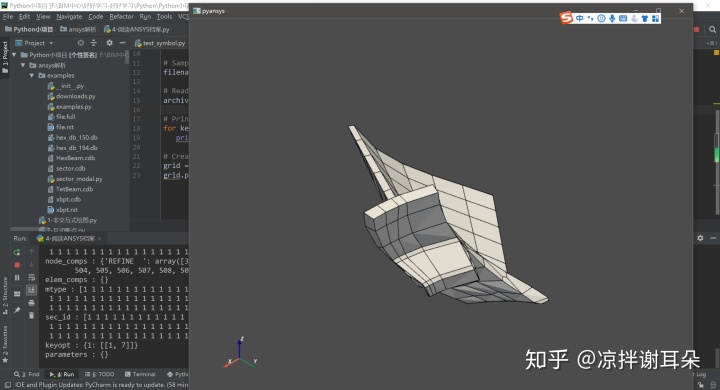The image size is (720, 390).
Task: Open Project panel settings gear
Action: 109,43
